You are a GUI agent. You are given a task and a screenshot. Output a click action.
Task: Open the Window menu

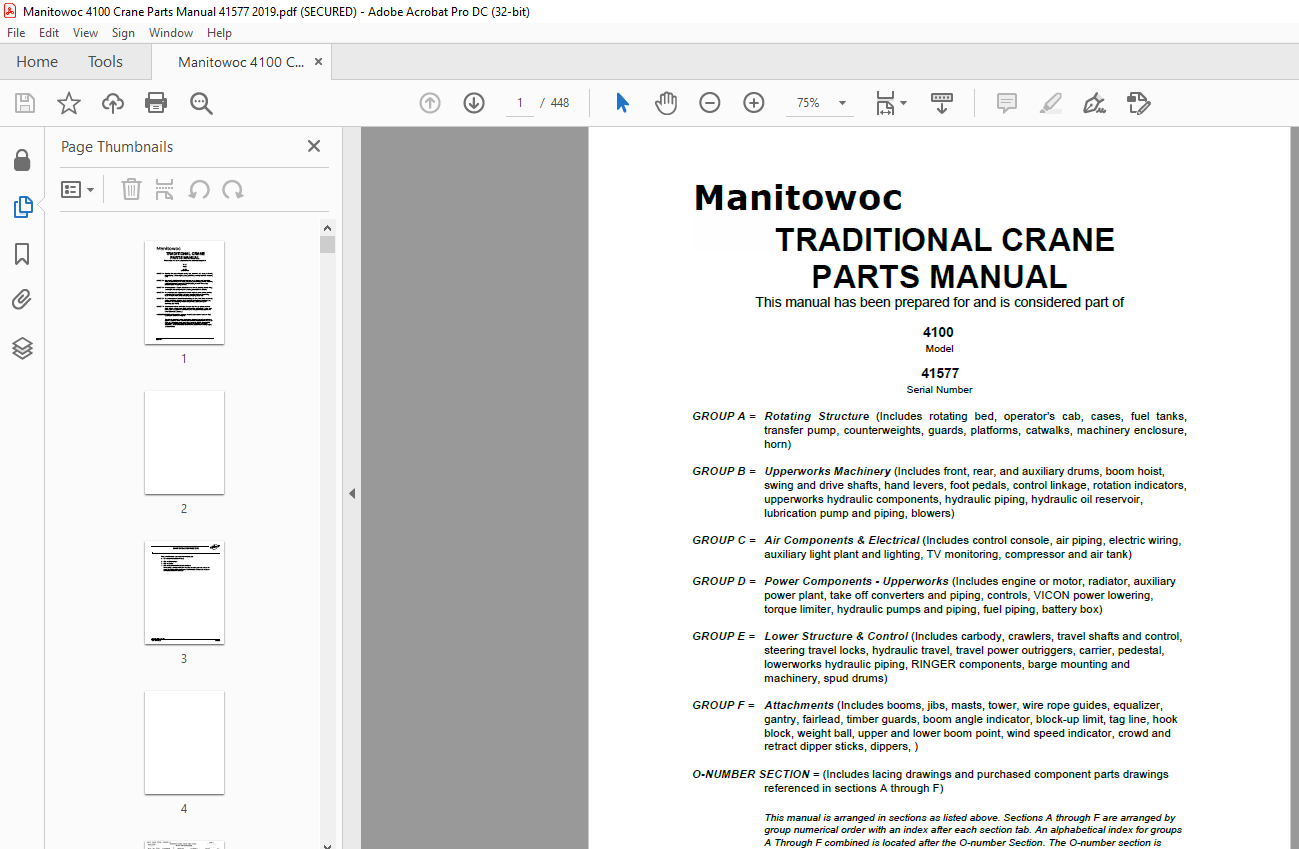tap(171, 33)
